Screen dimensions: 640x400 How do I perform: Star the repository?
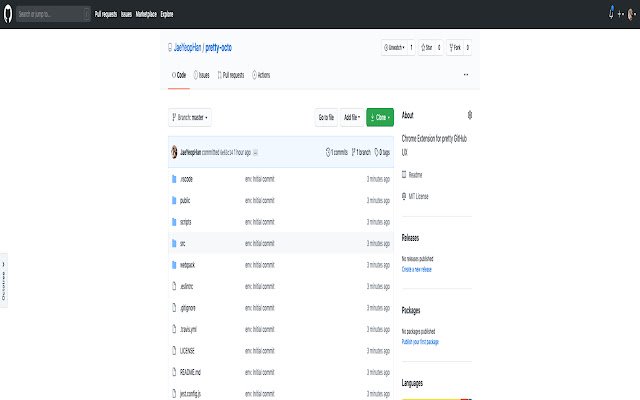427,48
